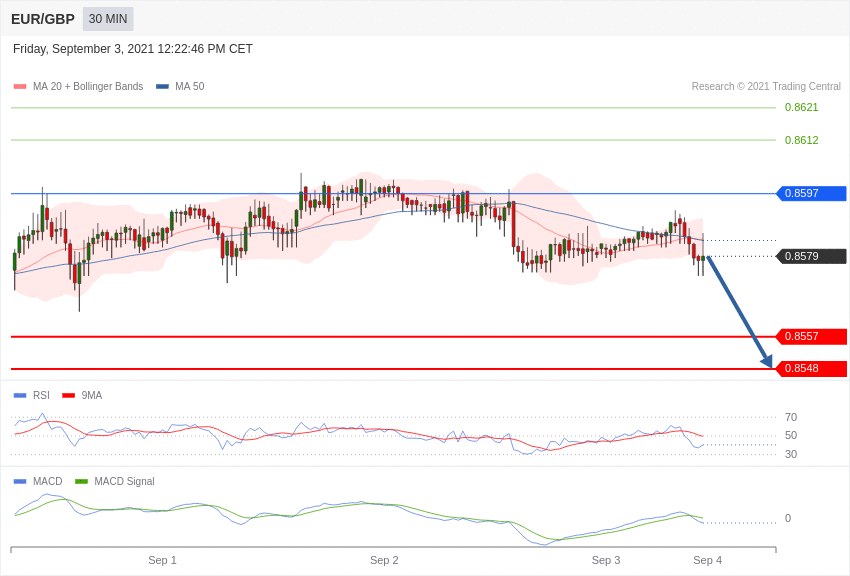Image resolution: width=850 pixels, height=576 pixels.
Task: Click the black 0.8579 current price tag
Action: click(x=812, y=256)
